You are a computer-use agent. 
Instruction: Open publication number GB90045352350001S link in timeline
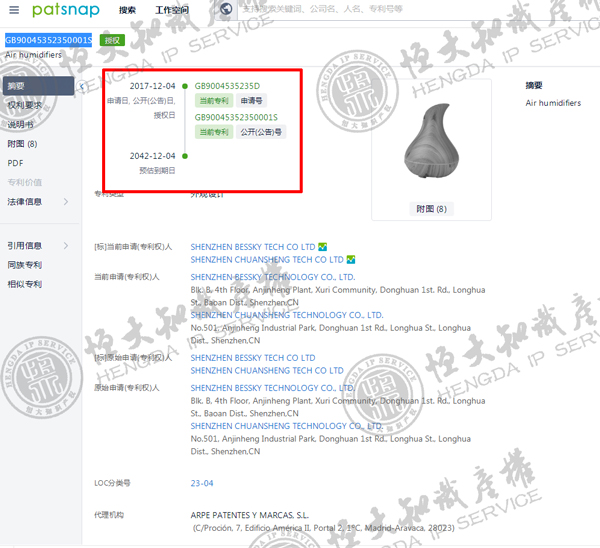(236, 117)
